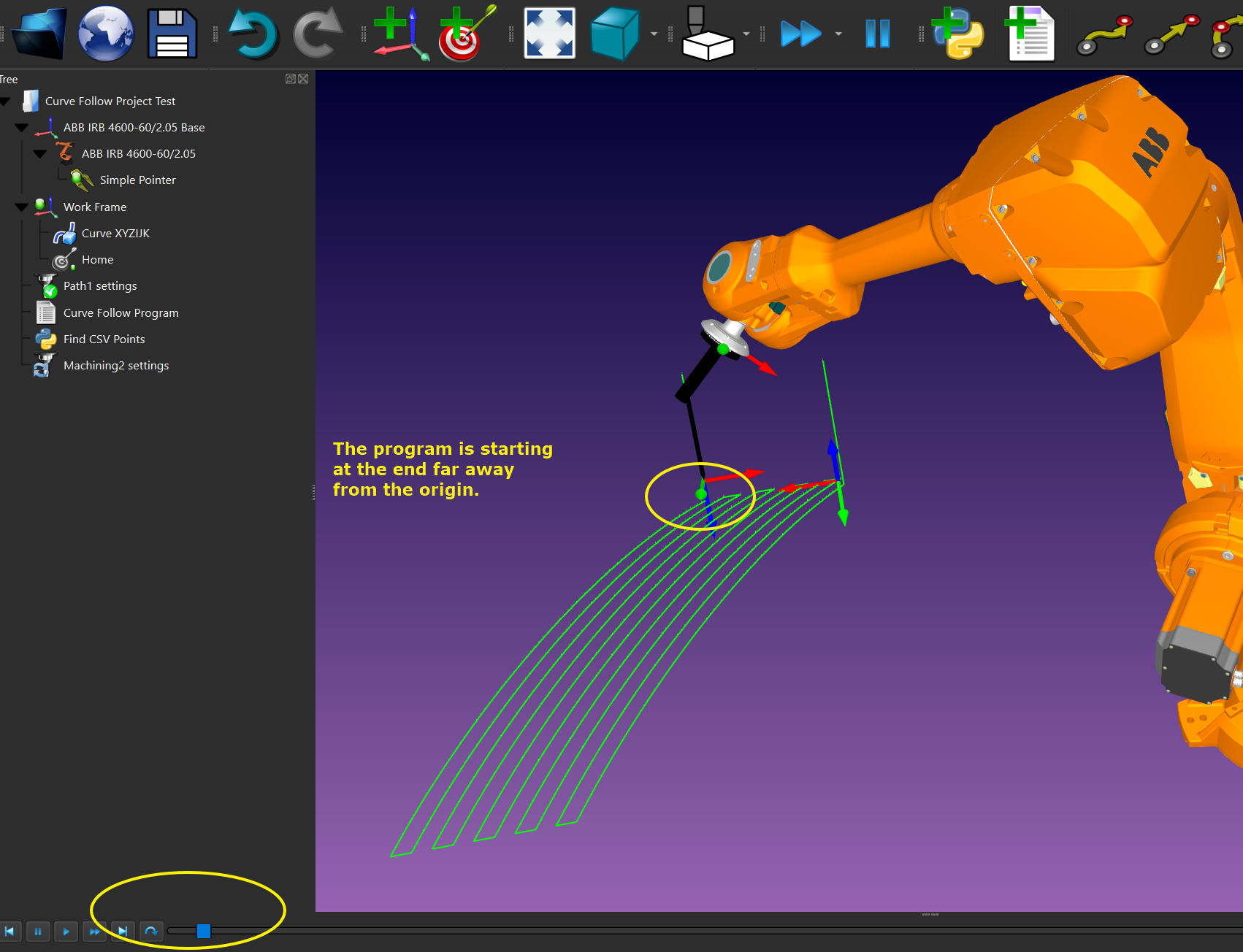The image size is (1243, 952).
Task: Collapse the Work Frame tree node
Action: (22, 207)
